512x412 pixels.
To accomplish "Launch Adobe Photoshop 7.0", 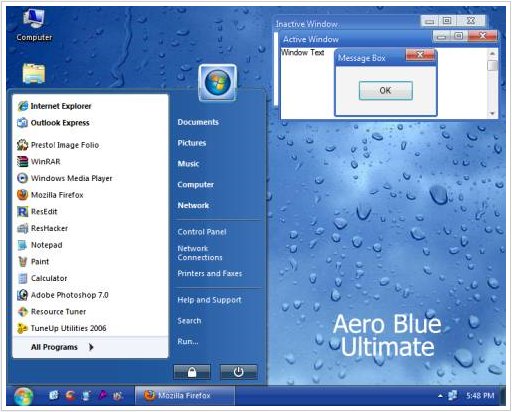I will pos(63,295).
